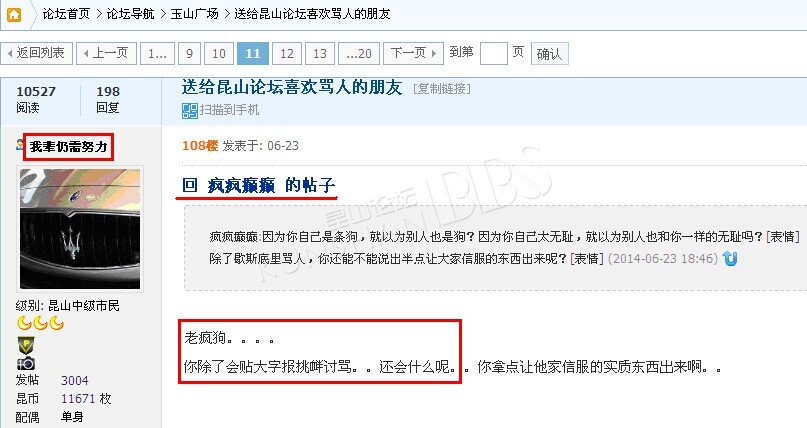807x428 pixels.
Task: Confirm page jump with 确认 button
Action: click(x=549, y=54)
